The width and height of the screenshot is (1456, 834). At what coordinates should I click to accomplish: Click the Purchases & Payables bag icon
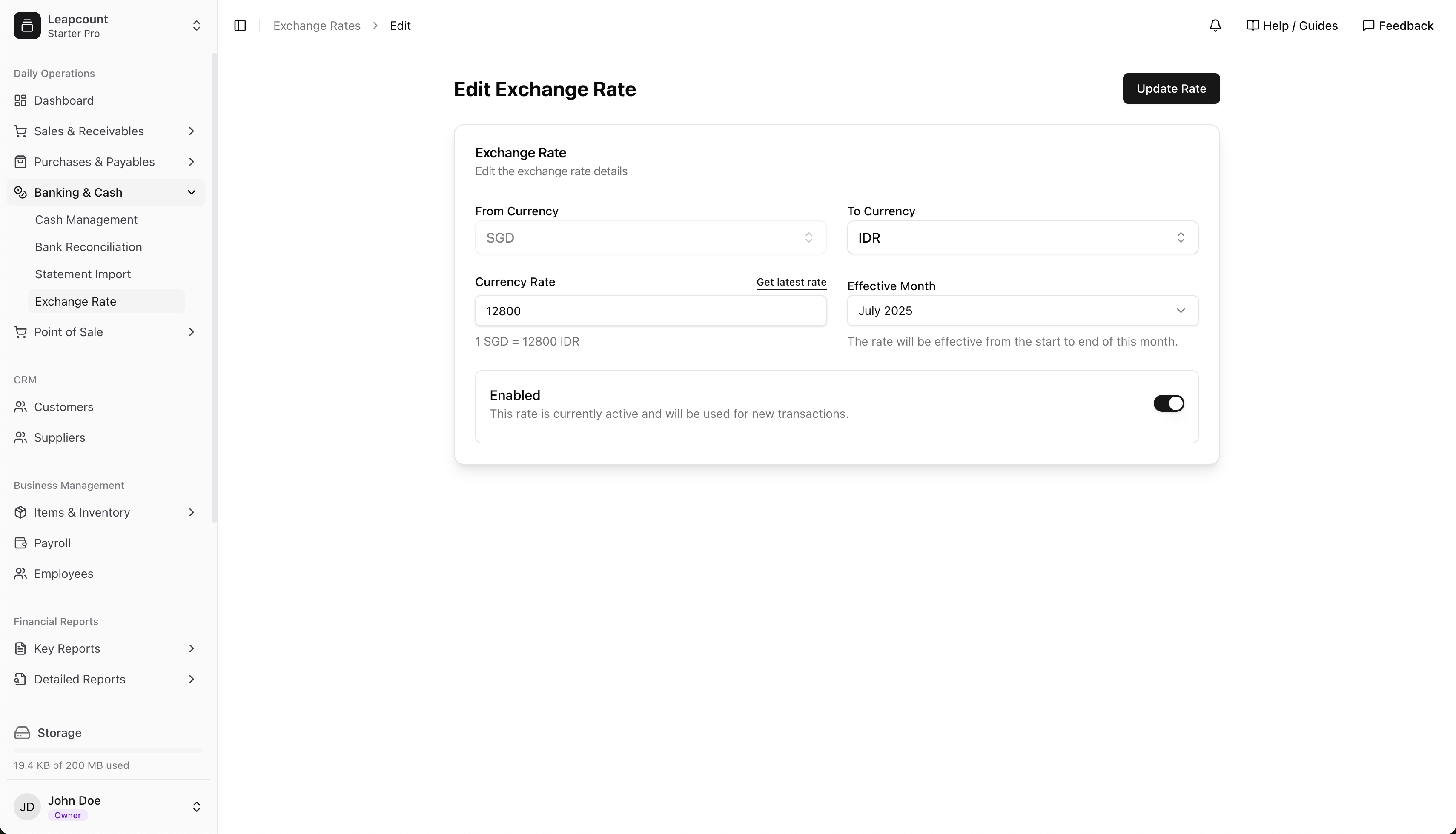[20, 162]
